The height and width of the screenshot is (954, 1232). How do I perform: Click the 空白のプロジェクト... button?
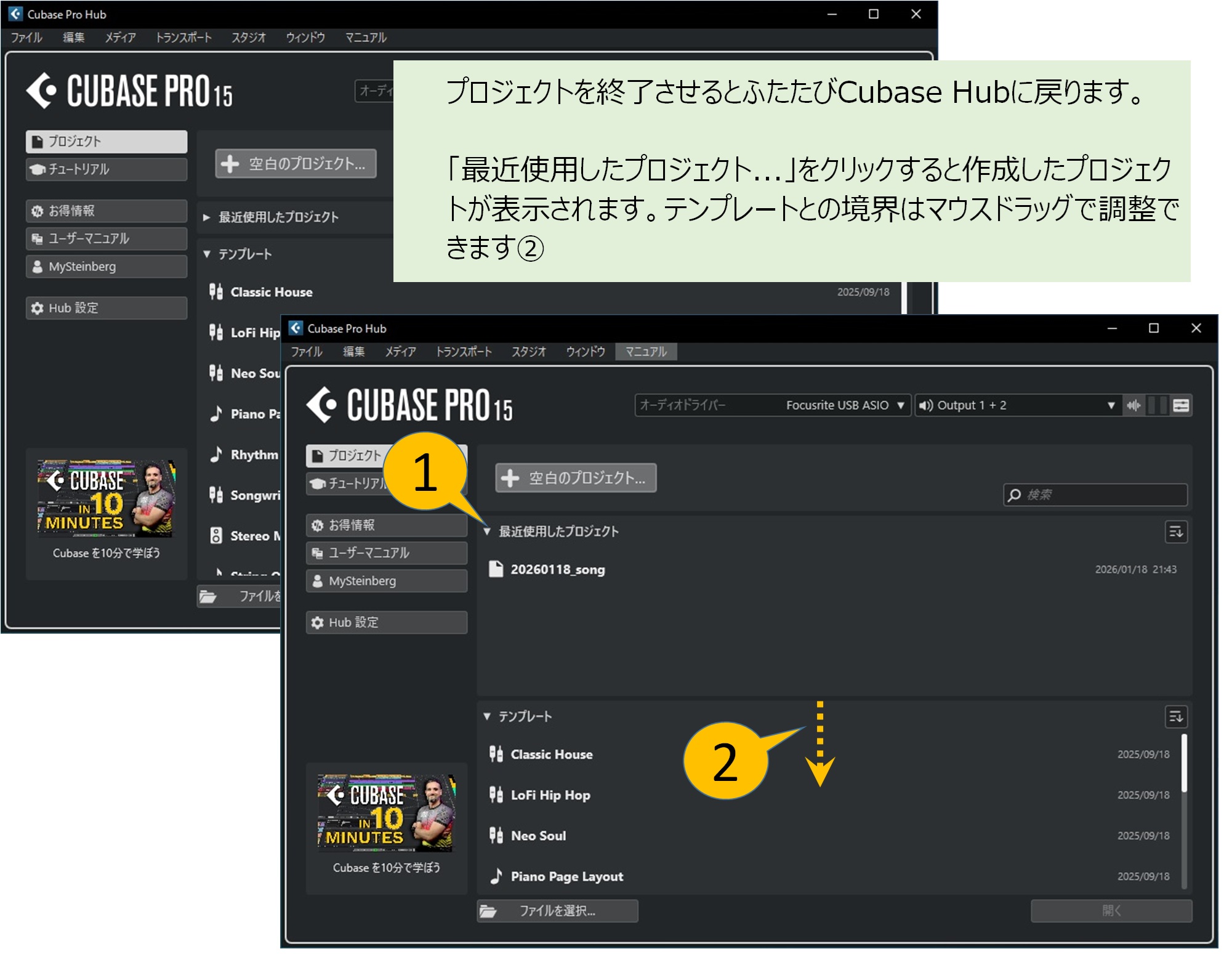pos(574,478)
